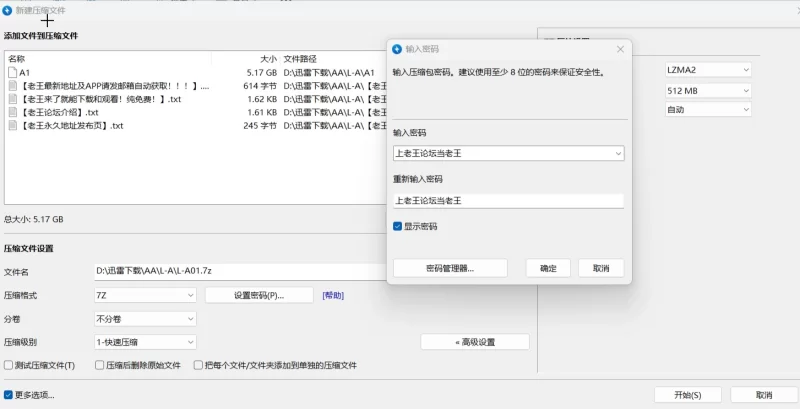Click the 【老王来了就能下载和观看】.txt file icon
This screenshot has height=409, width=800.
[12, 100]
